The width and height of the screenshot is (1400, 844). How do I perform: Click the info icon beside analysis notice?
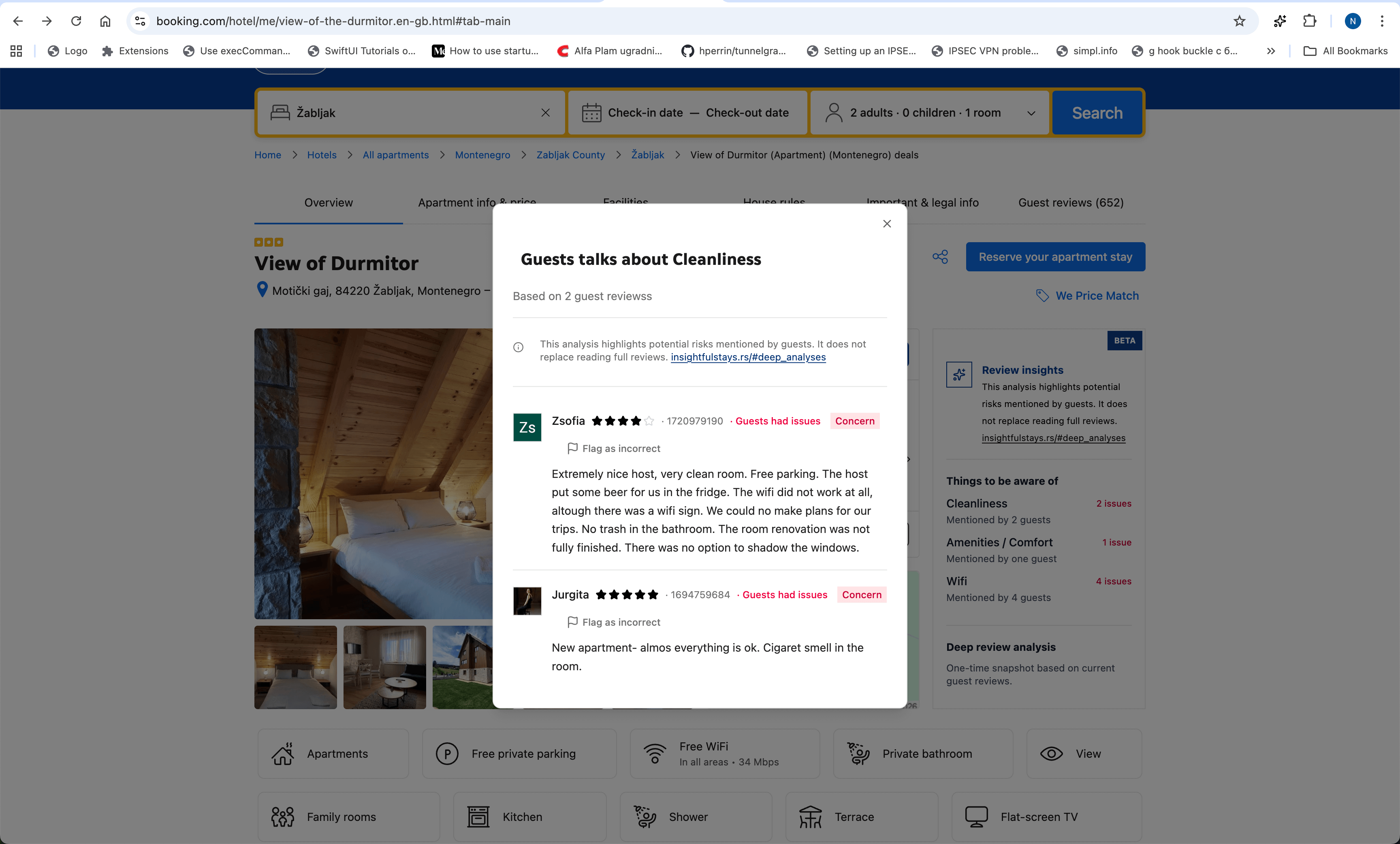518,347
